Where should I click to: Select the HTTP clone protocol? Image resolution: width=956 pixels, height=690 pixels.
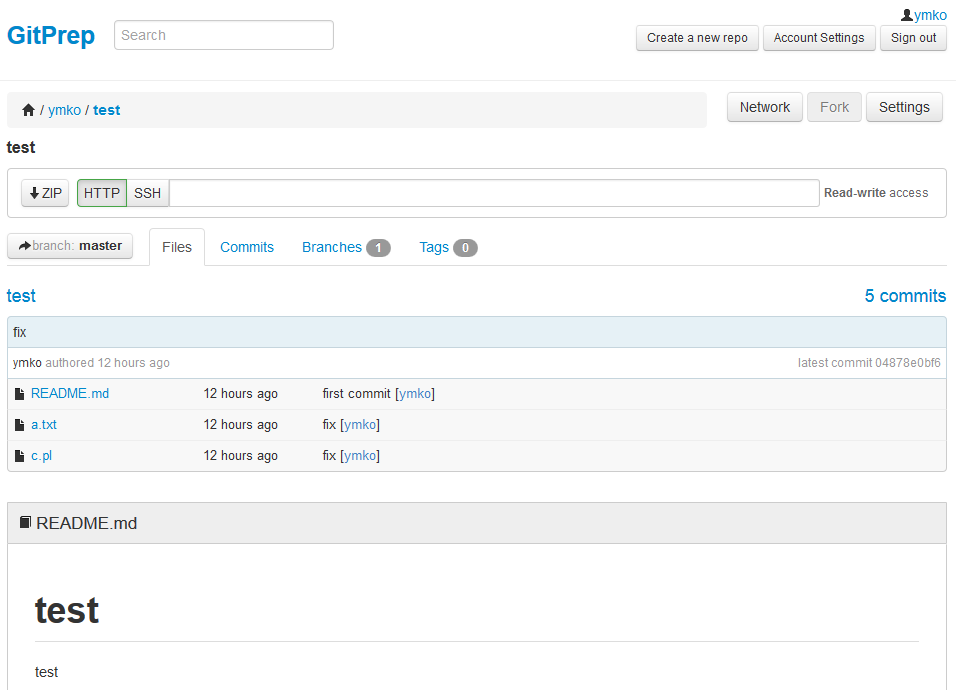[101, 193]
